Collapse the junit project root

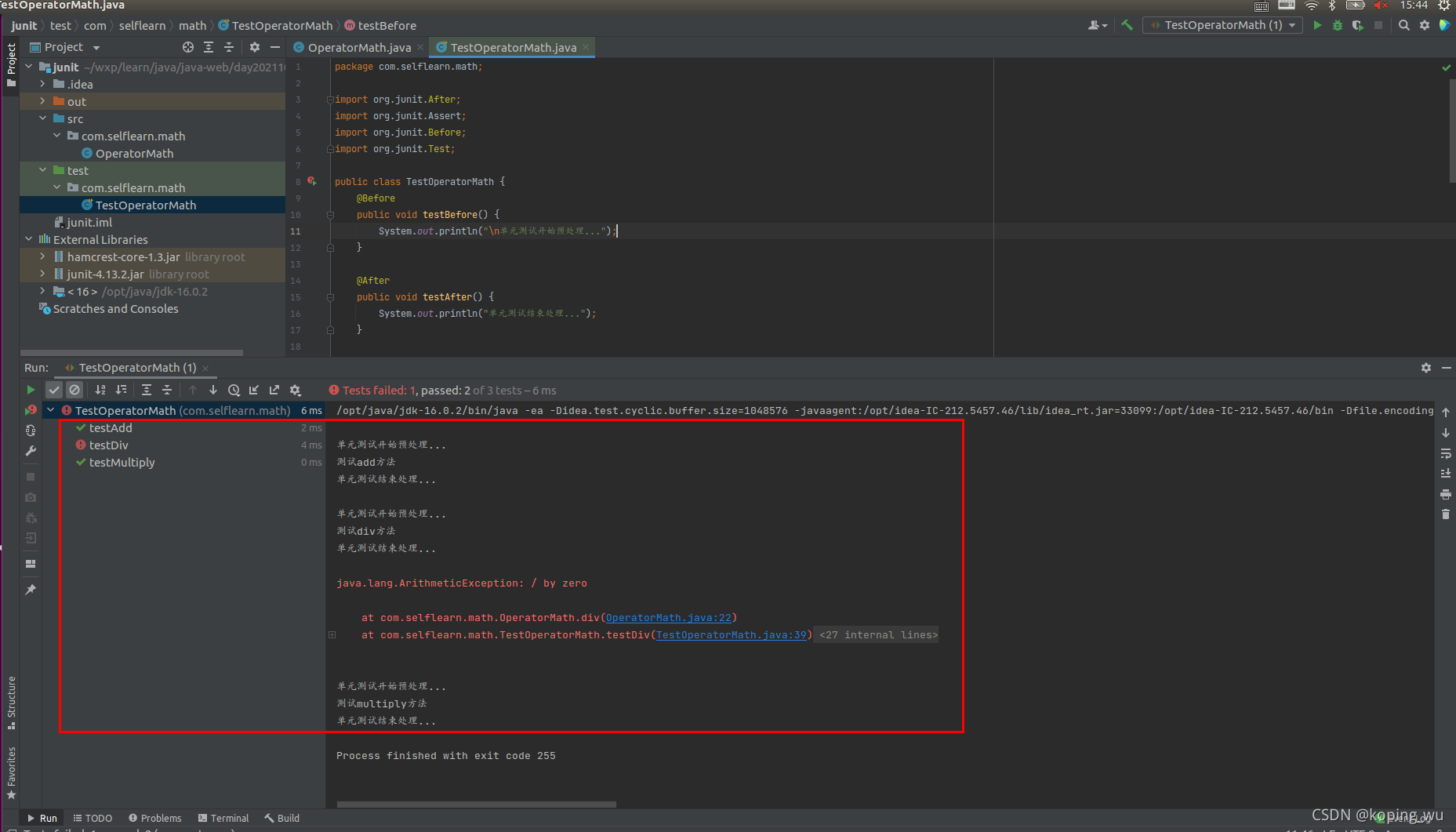pos(29,67)
